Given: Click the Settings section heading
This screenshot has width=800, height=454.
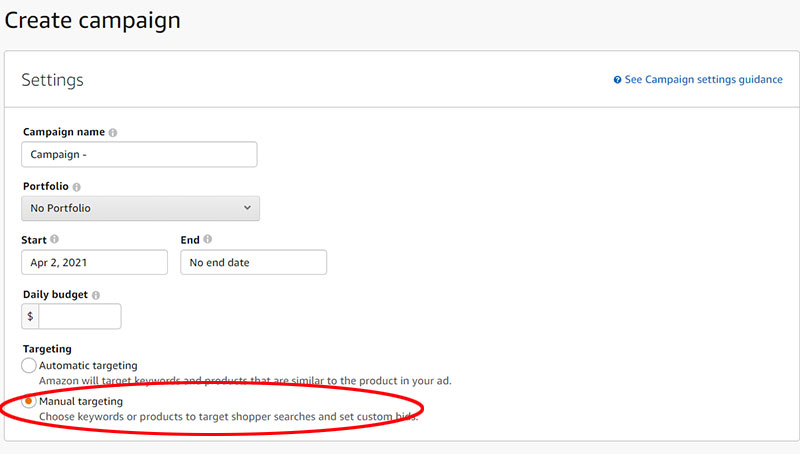Looking at the screenshot, I should (53, 80).
